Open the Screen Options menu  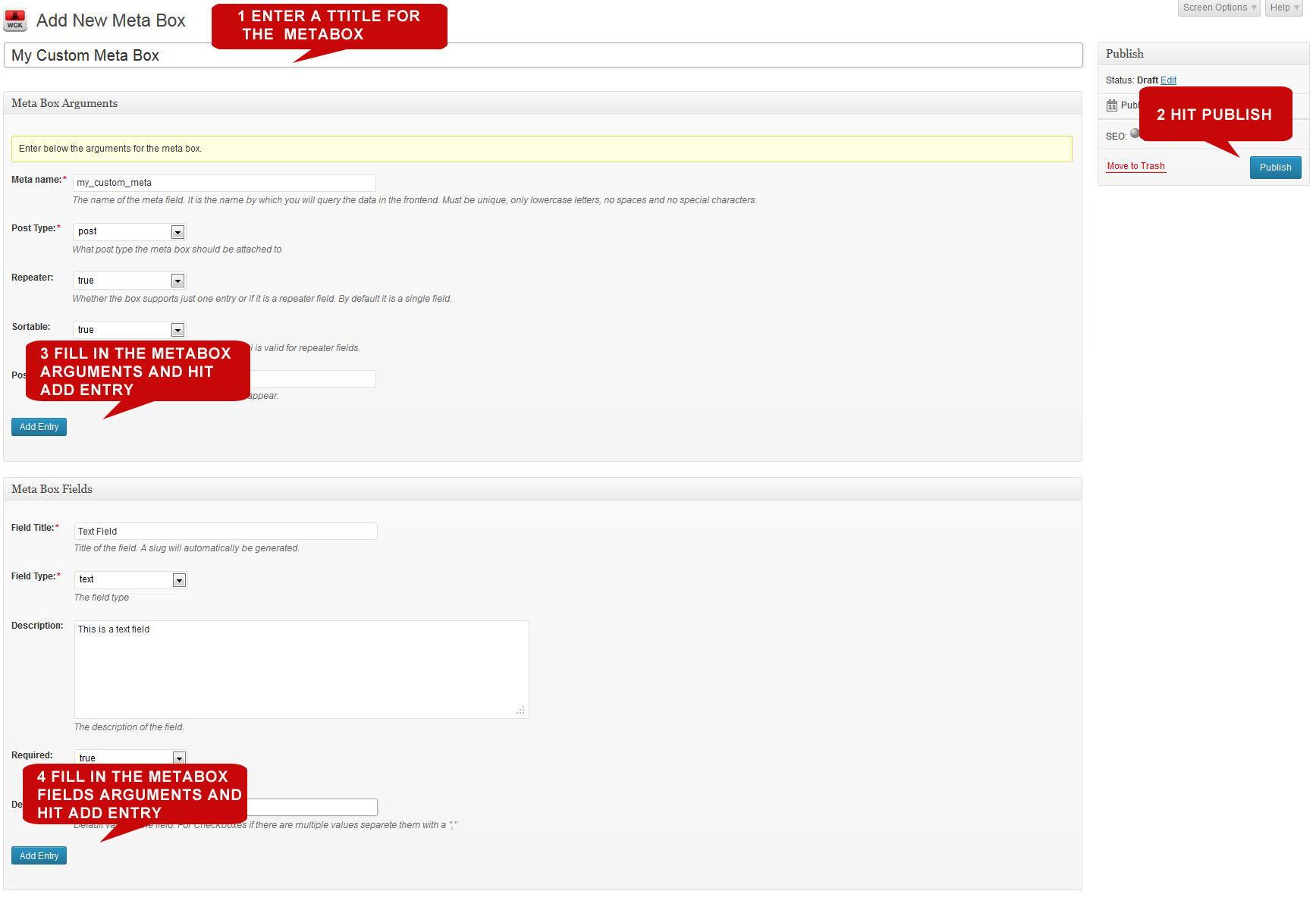1217,8
